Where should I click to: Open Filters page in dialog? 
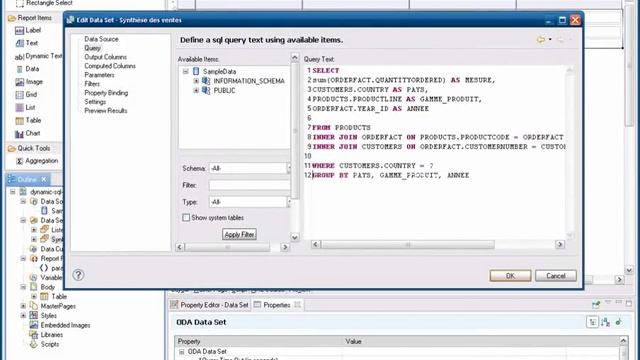(x=92, y=84)
